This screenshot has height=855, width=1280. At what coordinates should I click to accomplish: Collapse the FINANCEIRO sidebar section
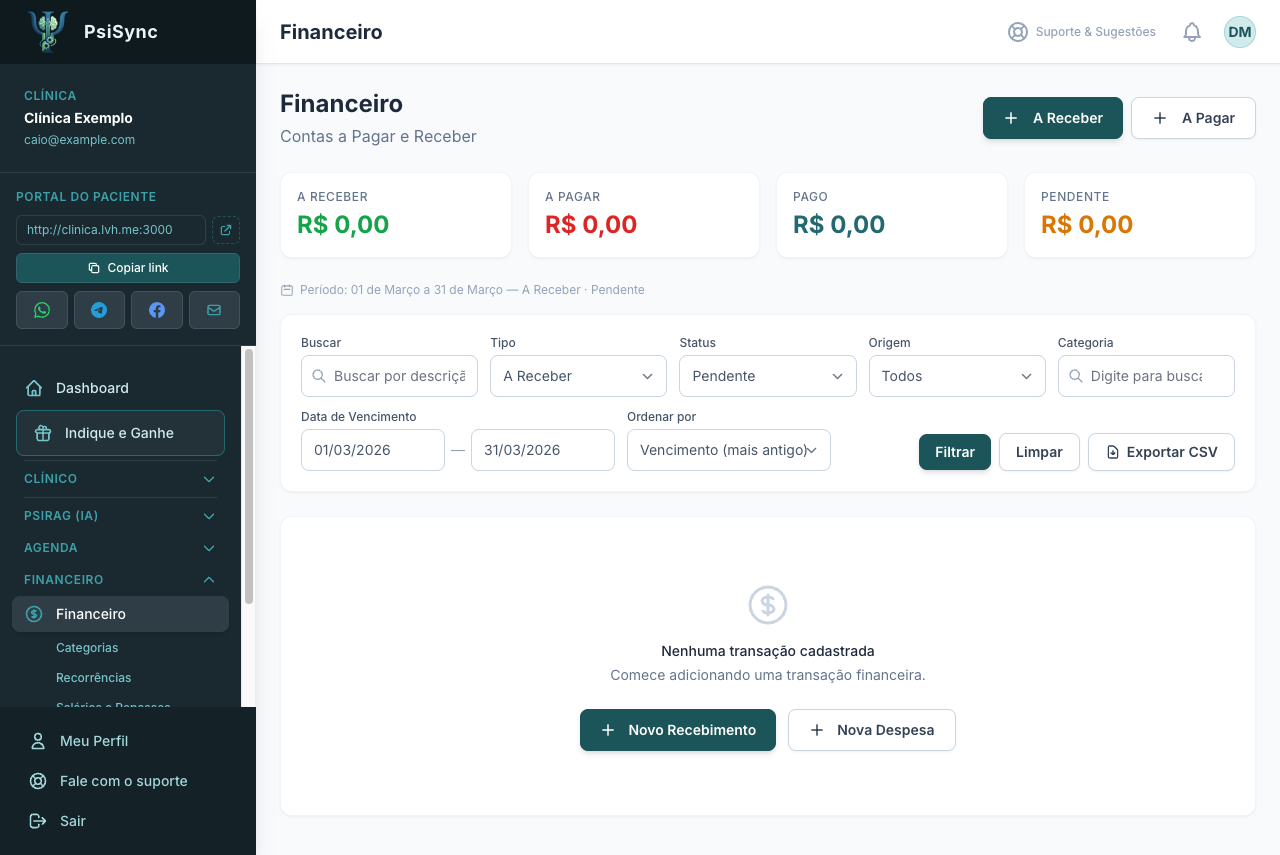tap(120, 580)
